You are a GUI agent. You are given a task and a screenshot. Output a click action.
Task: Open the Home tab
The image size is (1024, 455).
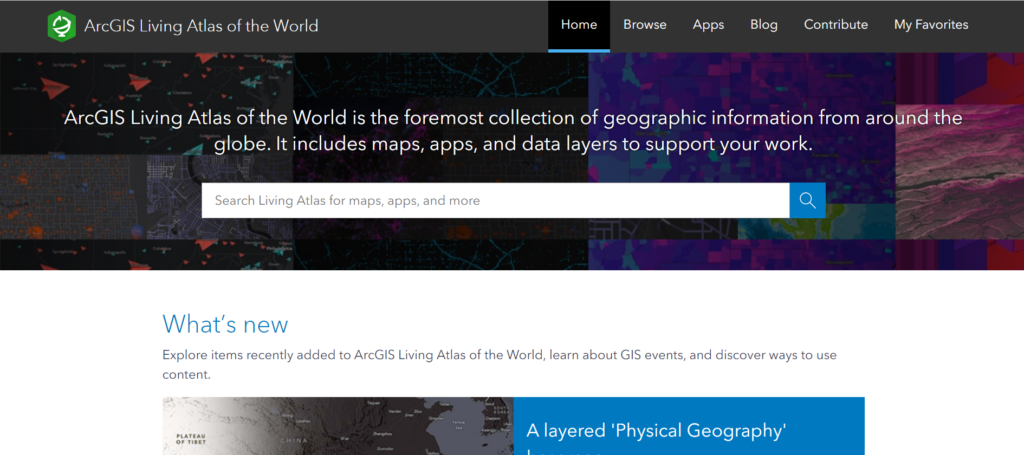click(x=579, y=25)
